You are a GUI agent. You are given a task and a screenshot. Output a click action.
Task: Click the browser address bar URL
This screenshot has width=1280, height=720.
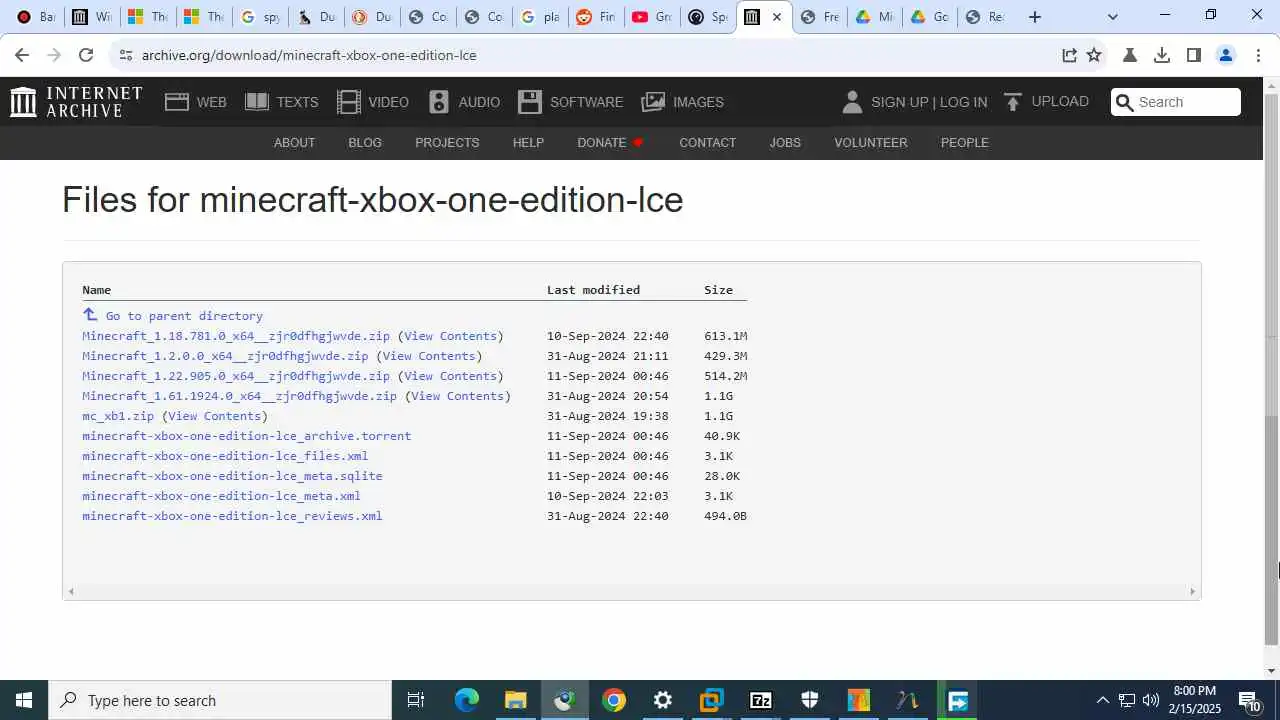pyautogui.click(x=309, y=55)
